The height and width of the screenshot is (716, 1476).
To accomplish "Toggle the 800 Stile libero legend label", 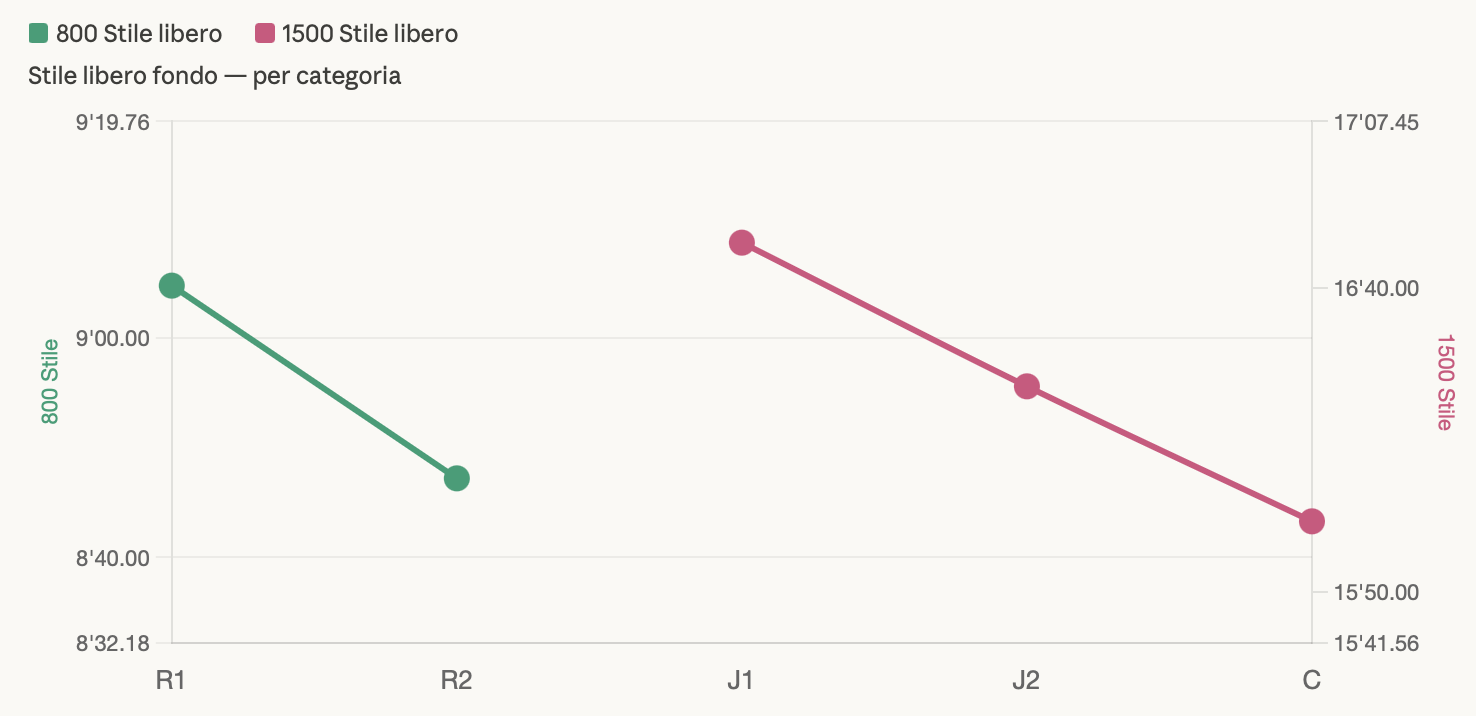I will 138,34.
